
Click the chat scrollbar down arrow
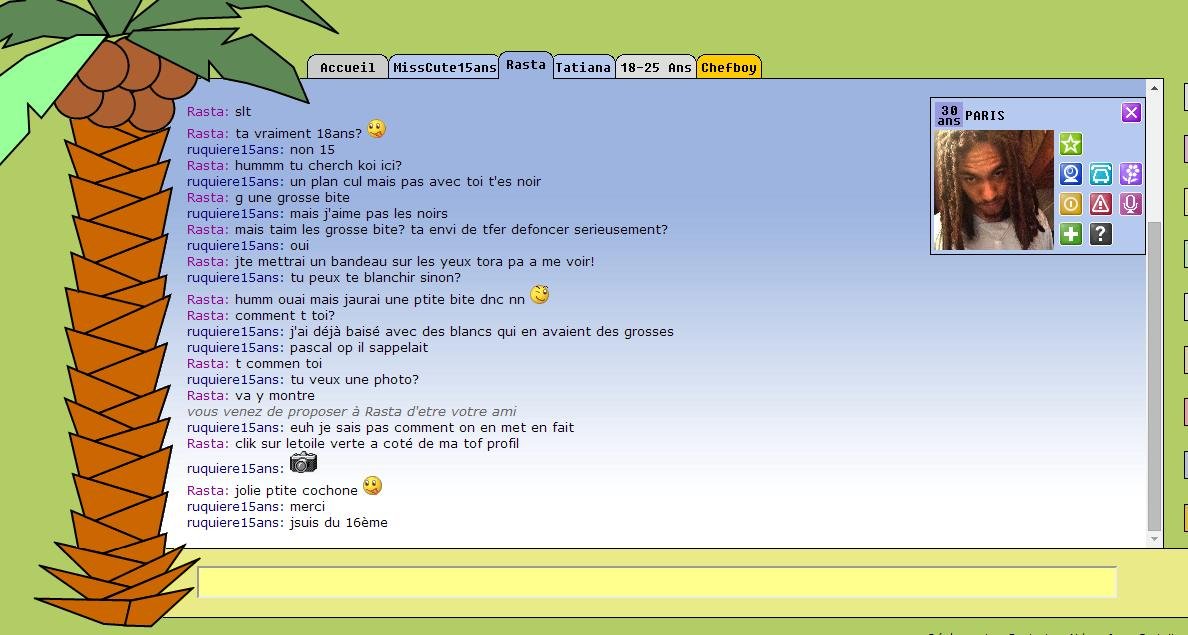pyautogui.click(x=1154, y=539)
